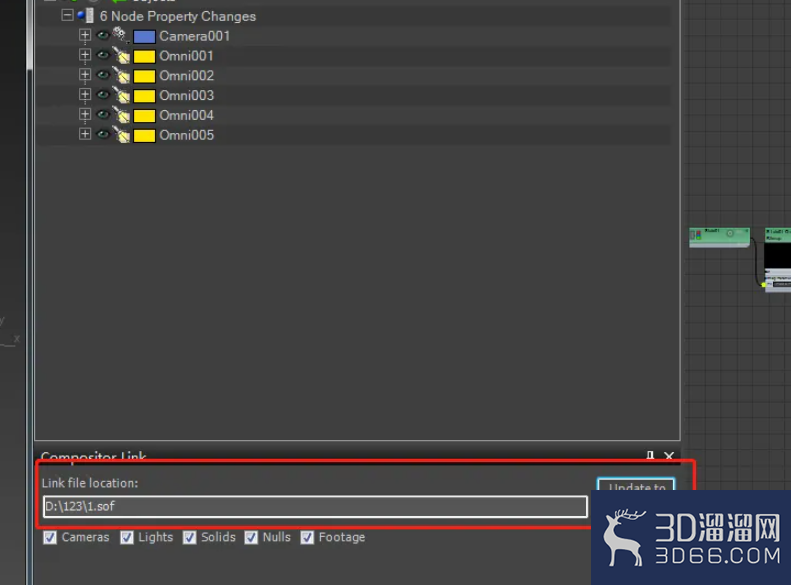Viewport: 791px width, 585px height.
Task: Expand the Omni002 tree node
Action: 85,75
